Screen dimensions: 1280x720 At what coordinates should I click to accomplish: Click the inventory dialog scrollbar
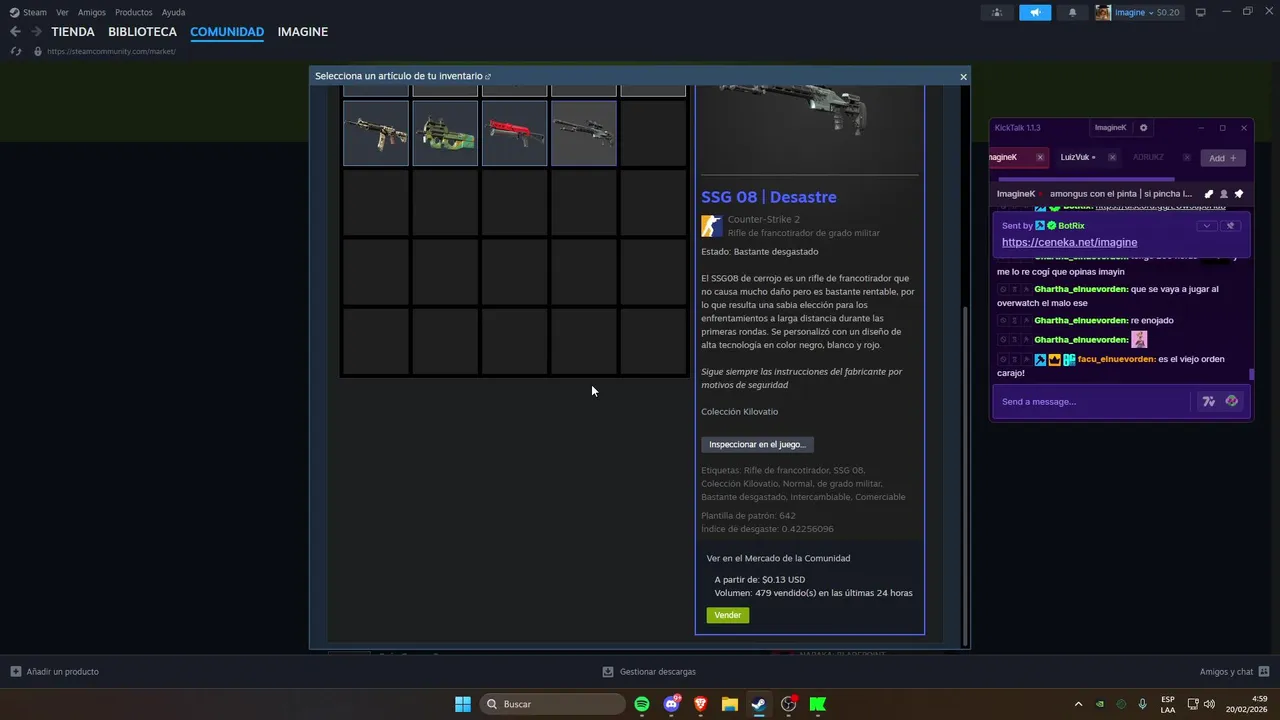pos(965,477)
